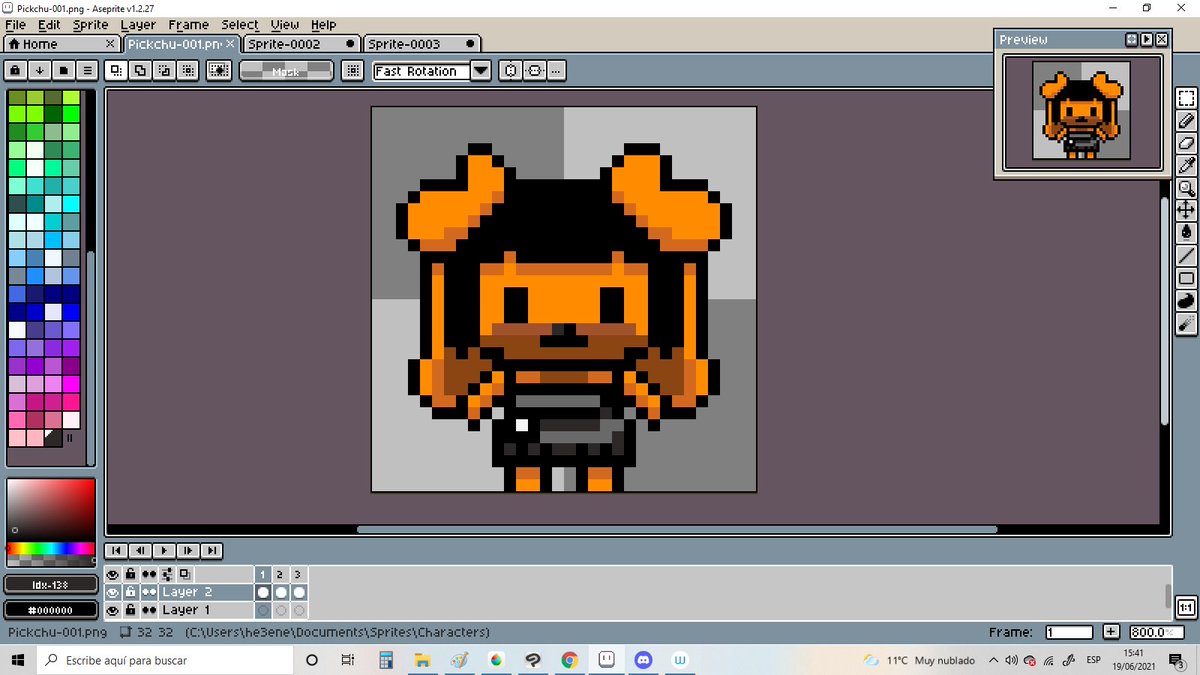Open the Frame menu
Viewport: 1200px width, 675px height.
188,25
